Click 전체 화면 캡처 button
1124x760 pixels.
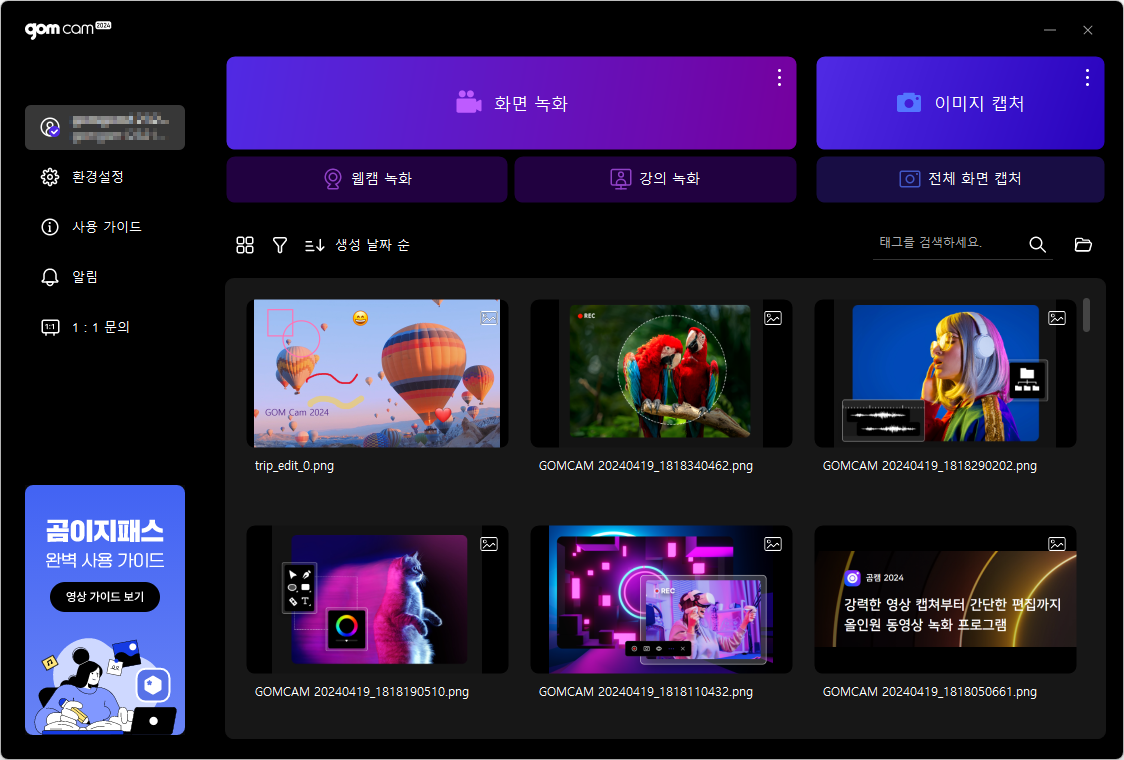coord(960,179)
